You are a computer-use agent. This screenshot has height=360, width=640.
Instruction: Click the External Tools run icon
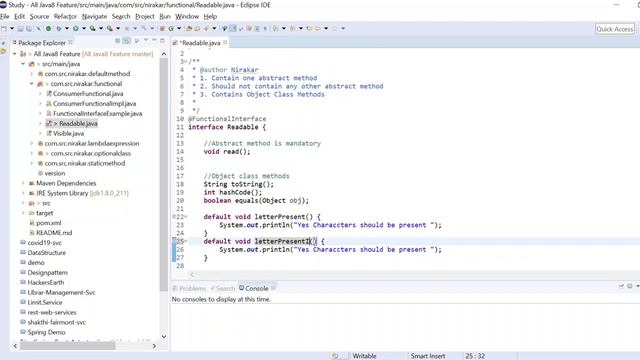tap(109, 29)
